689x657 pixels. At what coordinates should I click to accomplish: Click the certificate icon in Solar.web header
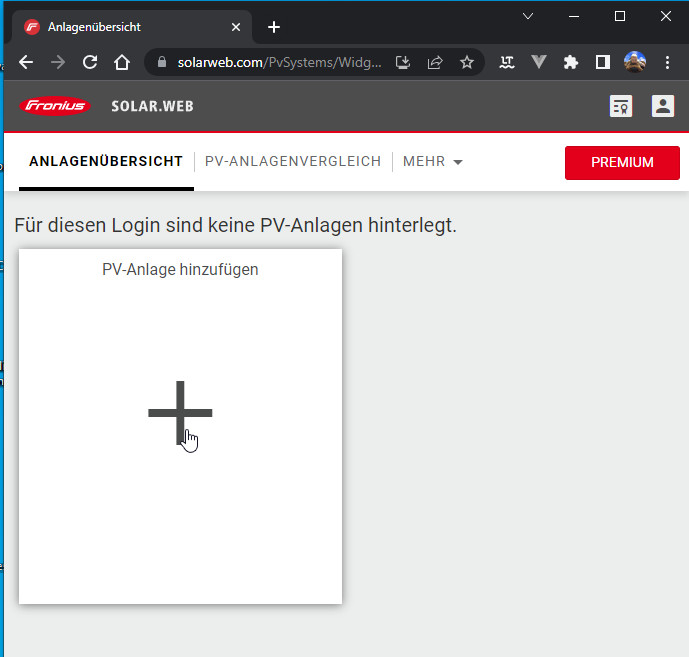point(622,106)
